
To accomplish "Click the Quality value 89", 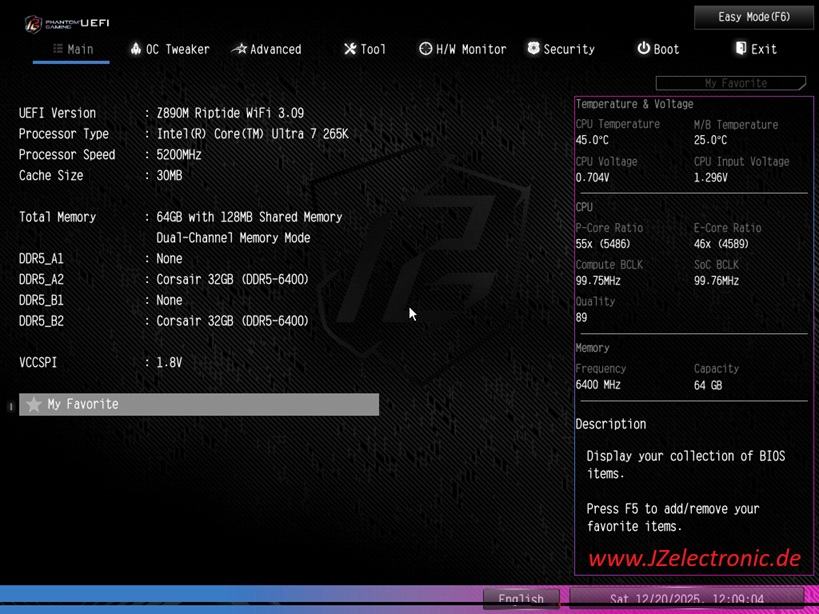I will coord(581,318).
